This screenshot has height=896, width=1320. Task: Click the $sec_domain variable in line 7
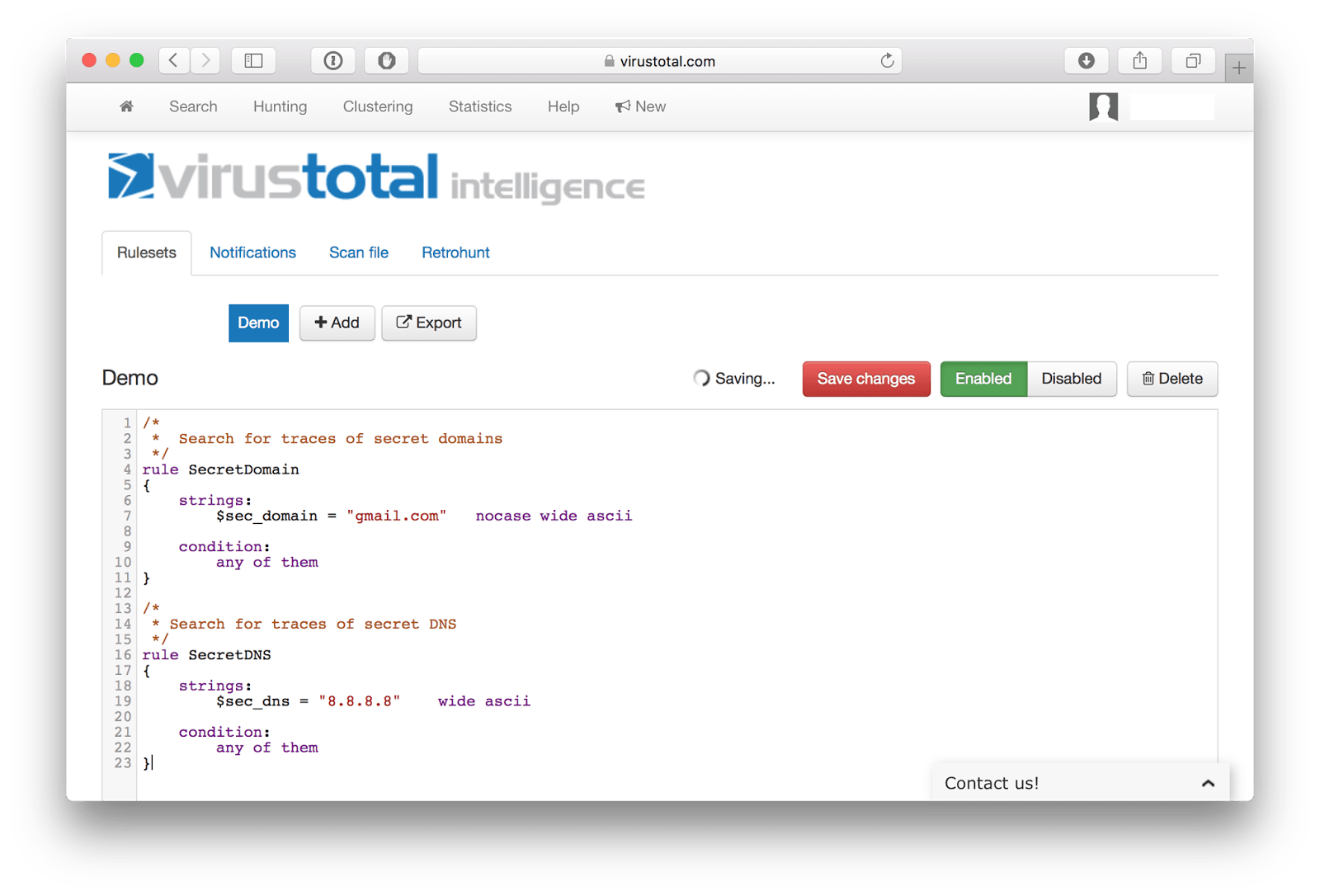[266, 516]
